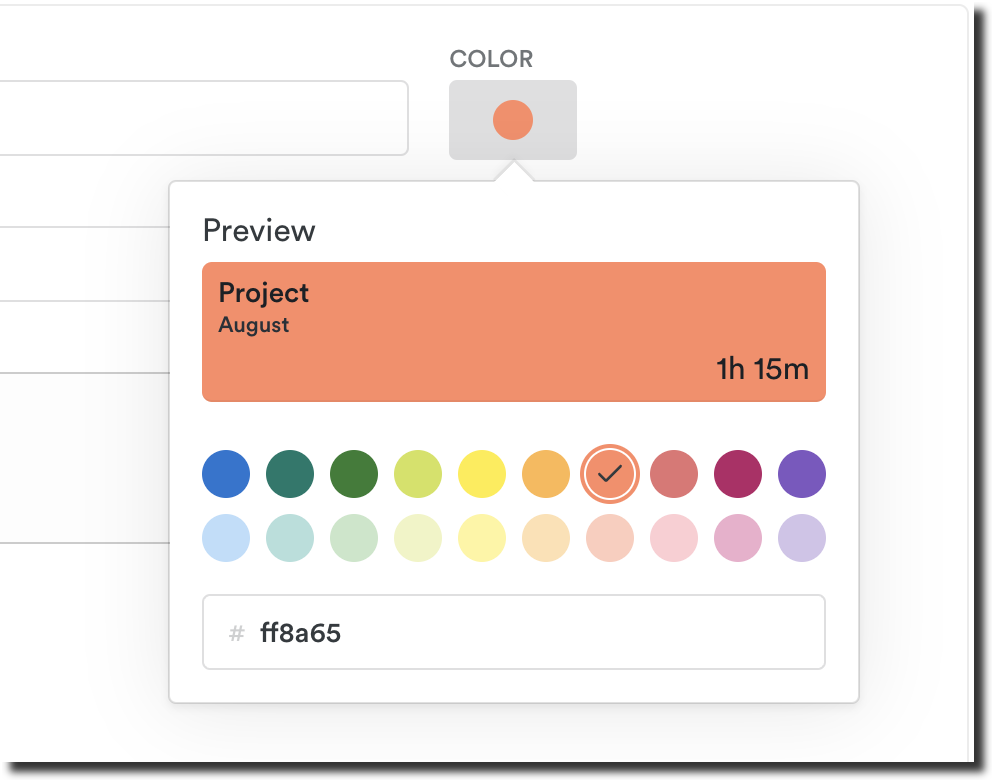Click the Project August preview card
The height and width of the screenshot is (780, 992).
[513, 331]
